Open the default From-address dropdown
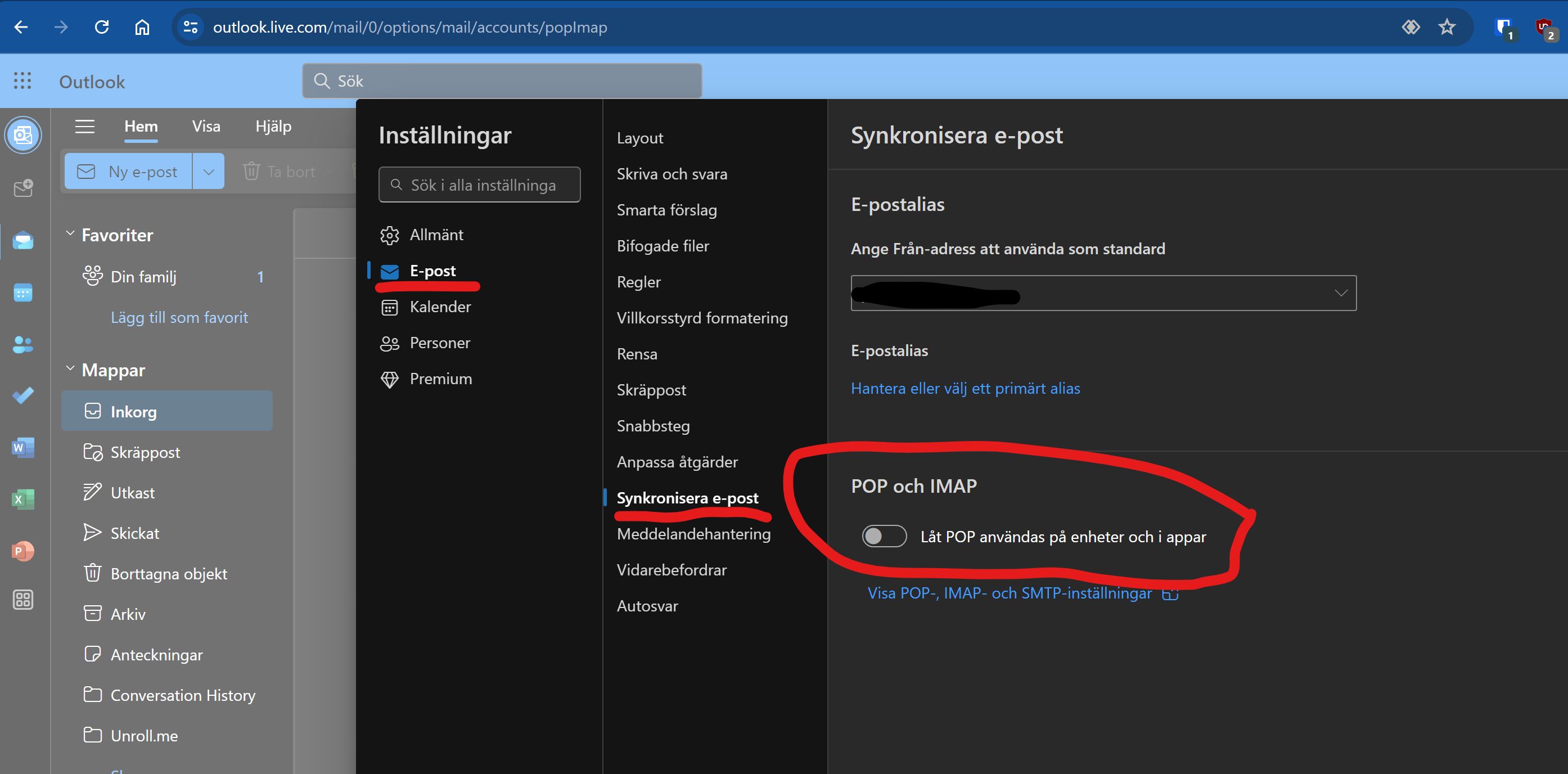Image resolution: width=1568 pixels, height=774 pixels. pyautogui.click(x=1103, y=293)
